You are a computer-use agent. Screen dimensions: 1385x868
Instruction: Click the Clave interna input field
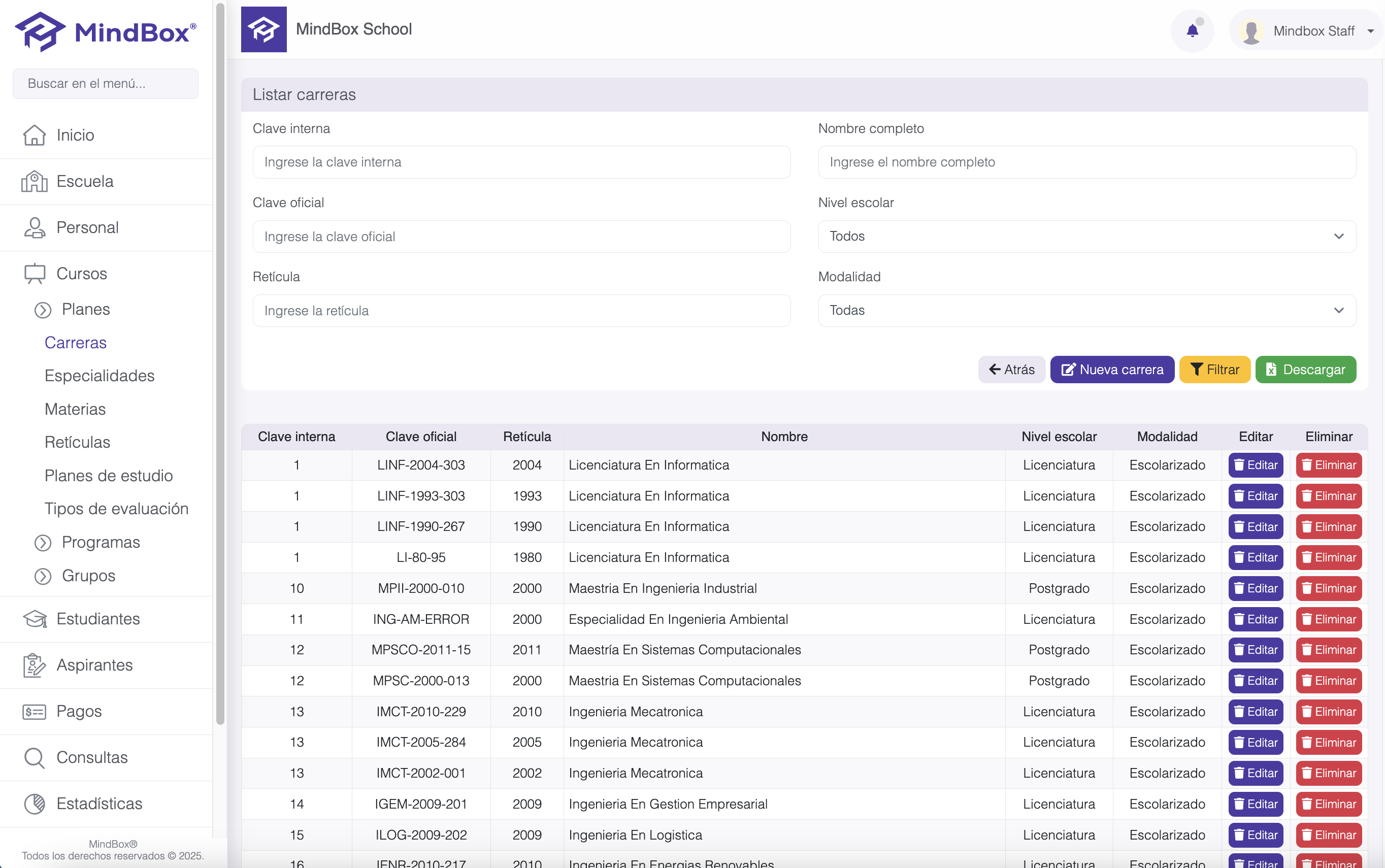coord(521,162)
